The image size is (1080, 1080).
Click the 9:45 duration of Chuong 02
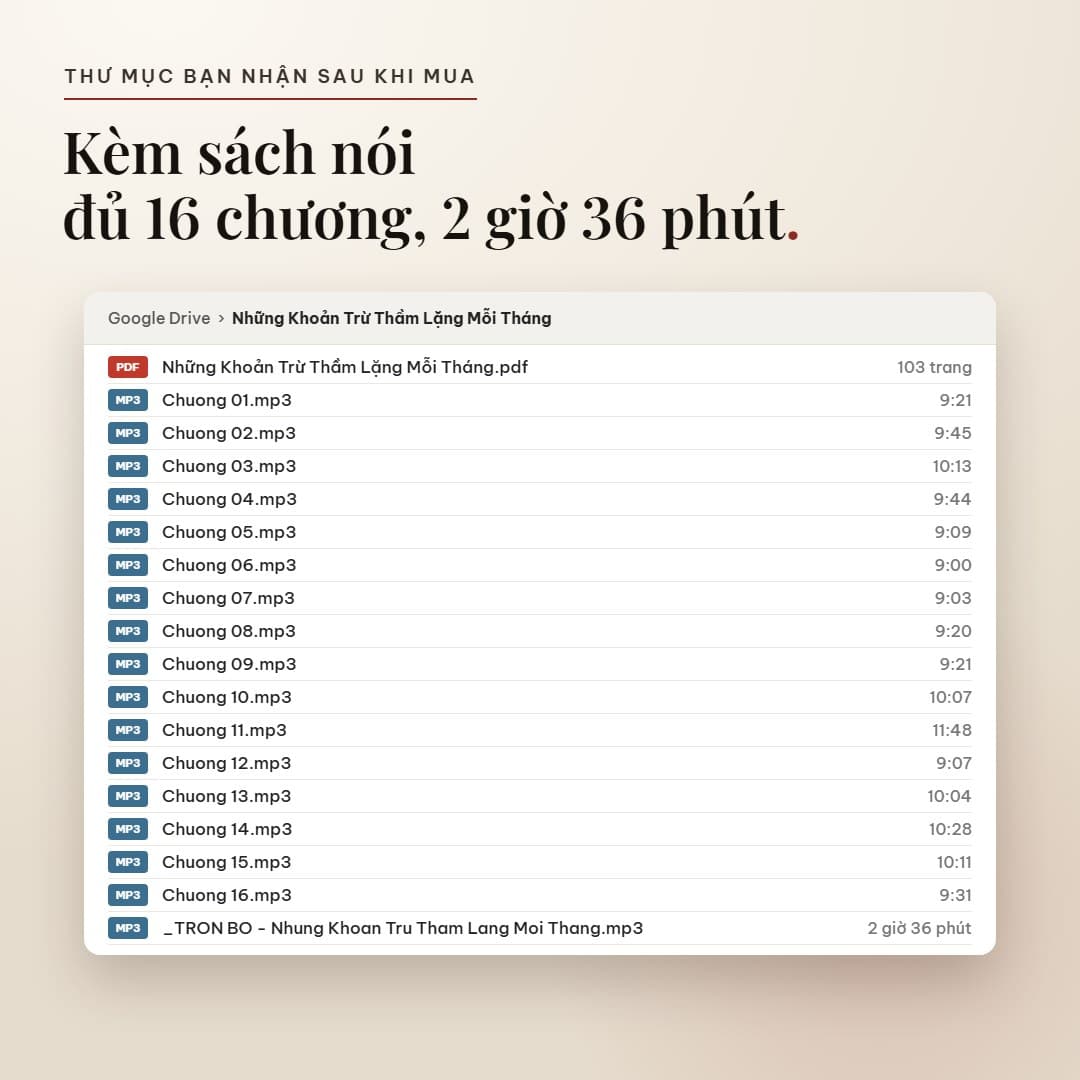953,434
